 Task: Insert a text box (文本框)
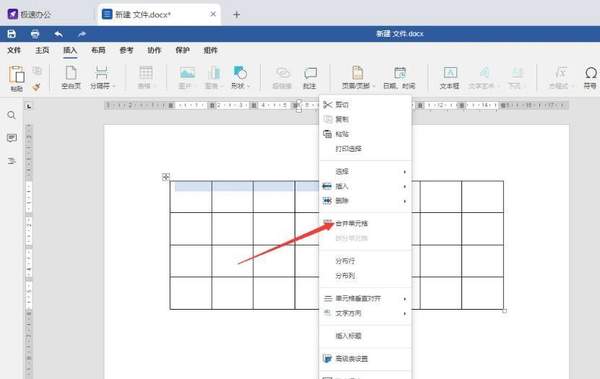click(x=450, y=77)
